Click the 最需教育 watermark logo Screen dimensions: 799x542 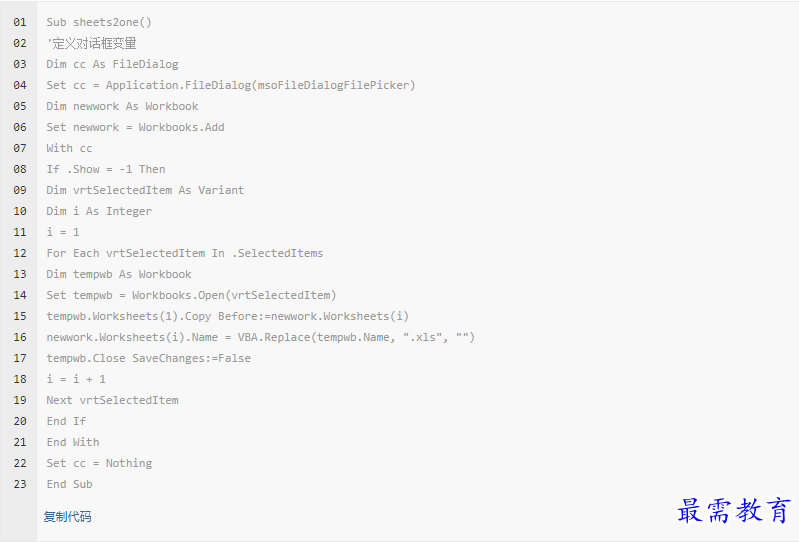click(x=733, y=510)
